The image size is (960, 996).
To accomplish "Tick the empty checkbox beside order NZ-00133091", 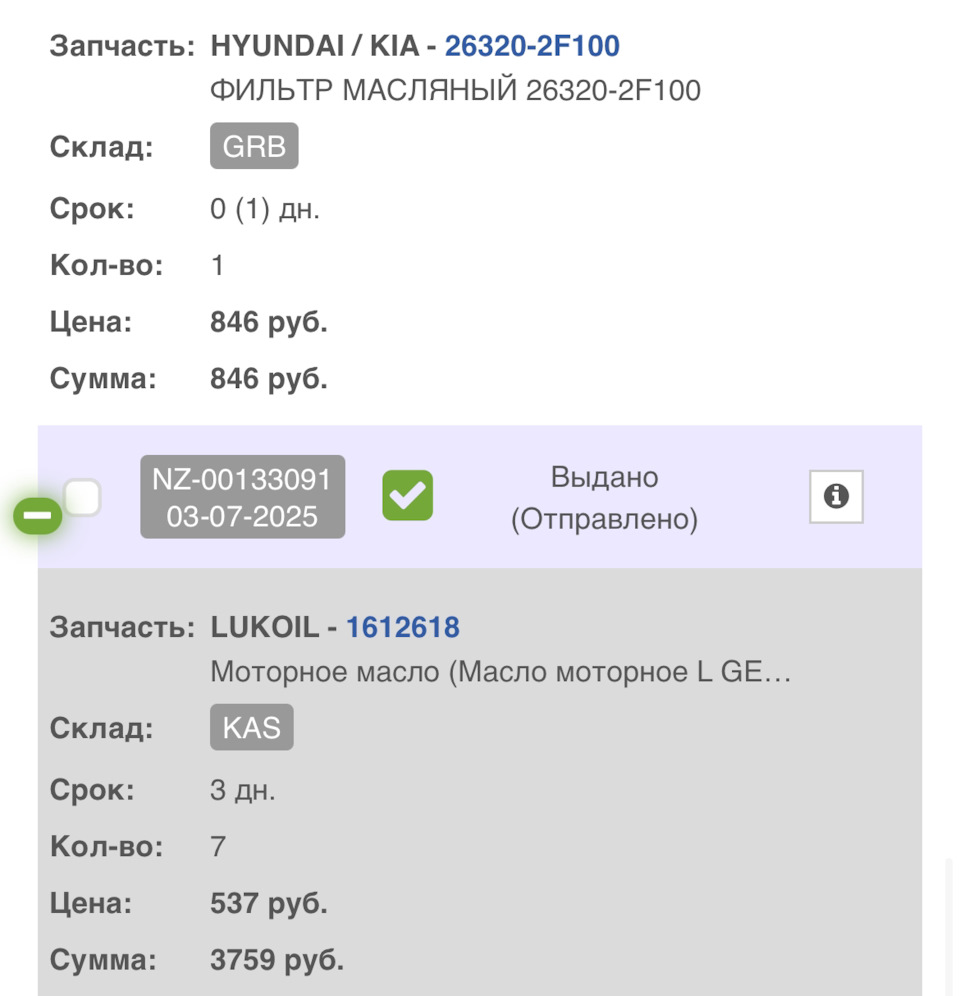I will tap(82, 497).
